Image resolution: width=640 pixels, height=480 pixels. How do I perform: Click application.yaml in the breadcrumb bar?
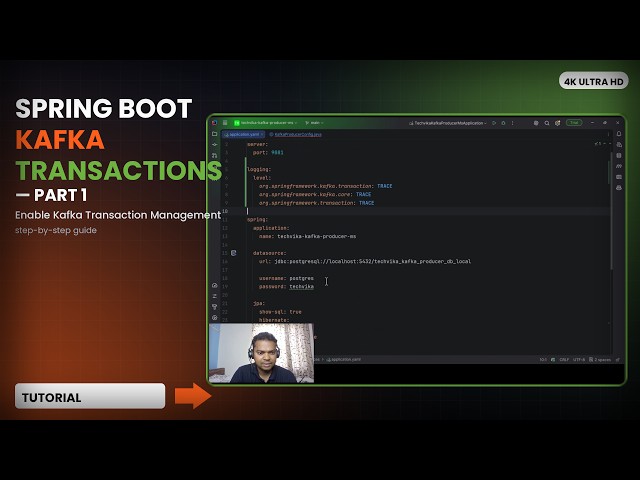click(x=344, y=360)
